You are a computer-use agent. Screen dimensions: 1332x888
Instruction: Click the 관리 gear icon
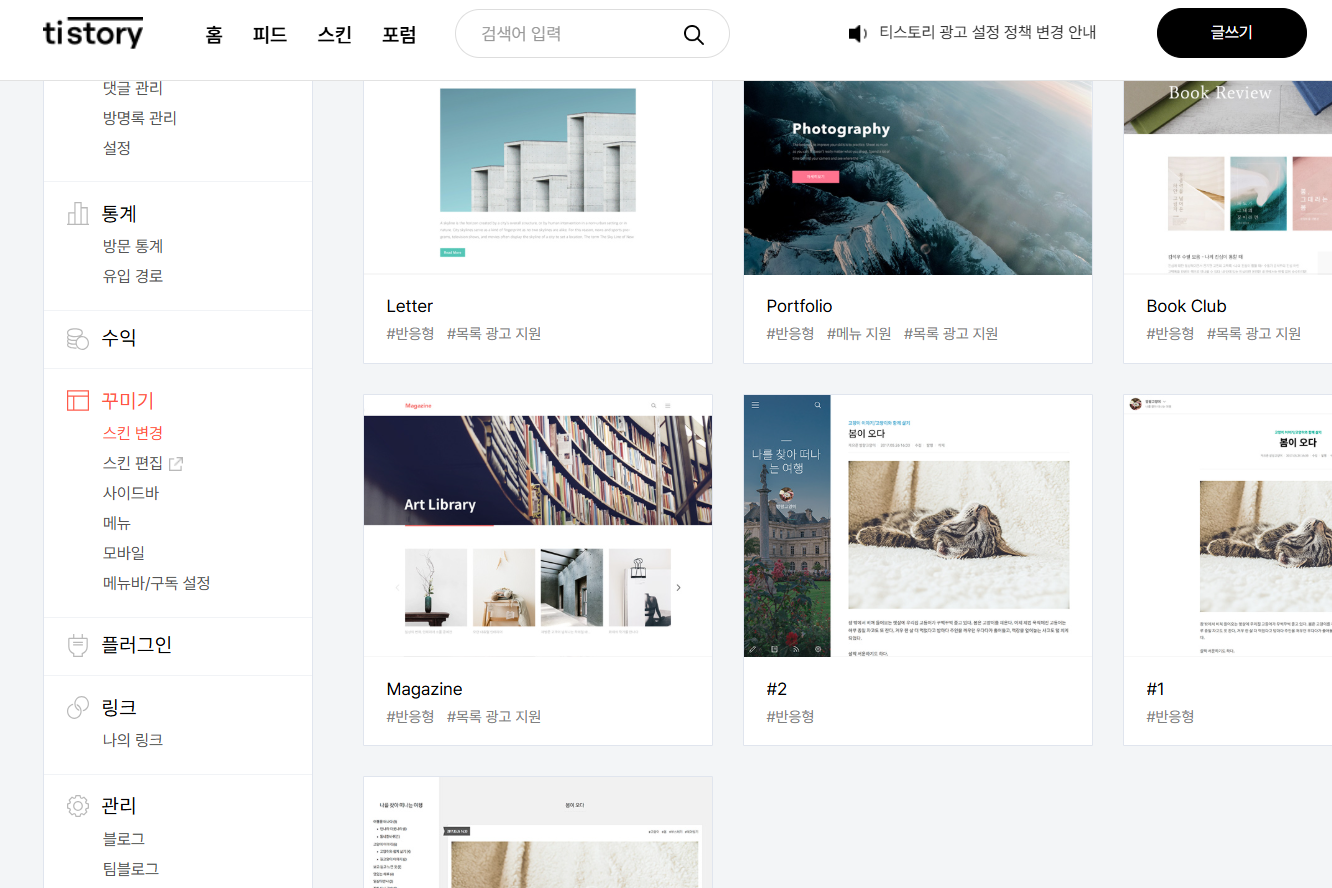[78, 806]
